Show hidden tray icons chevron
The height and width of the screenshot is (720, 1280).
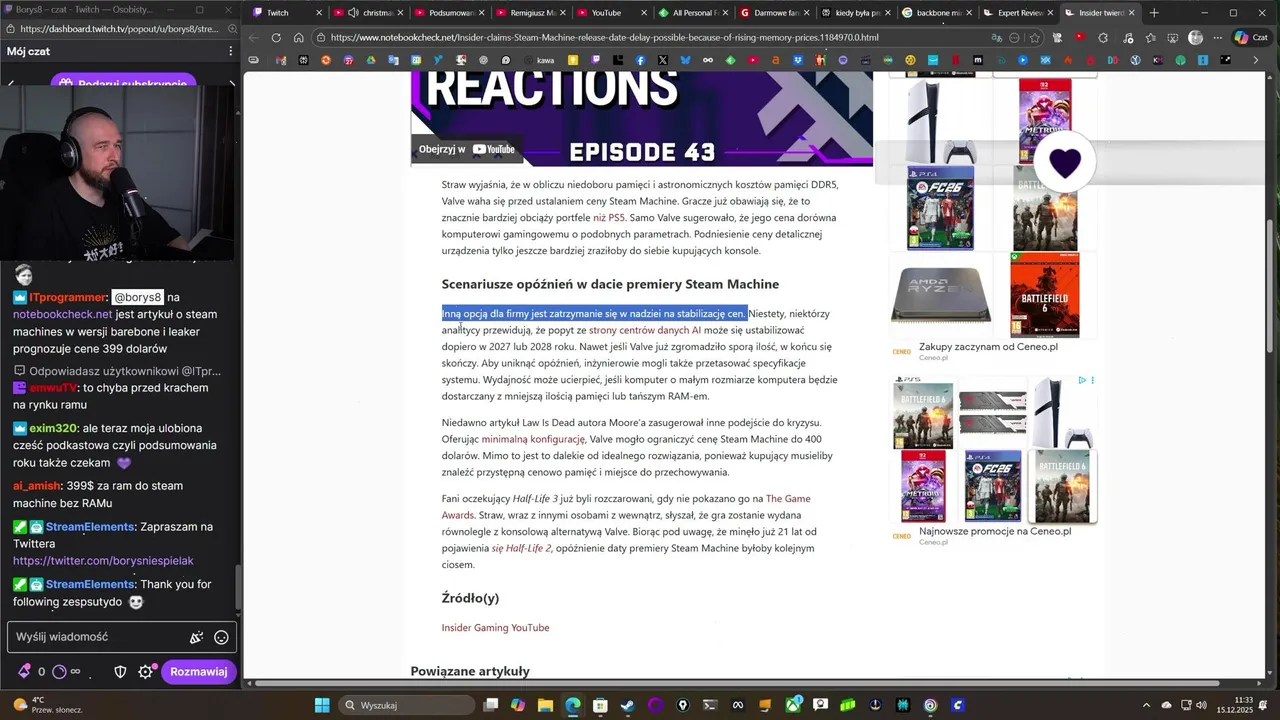(x=1147, y=705)
